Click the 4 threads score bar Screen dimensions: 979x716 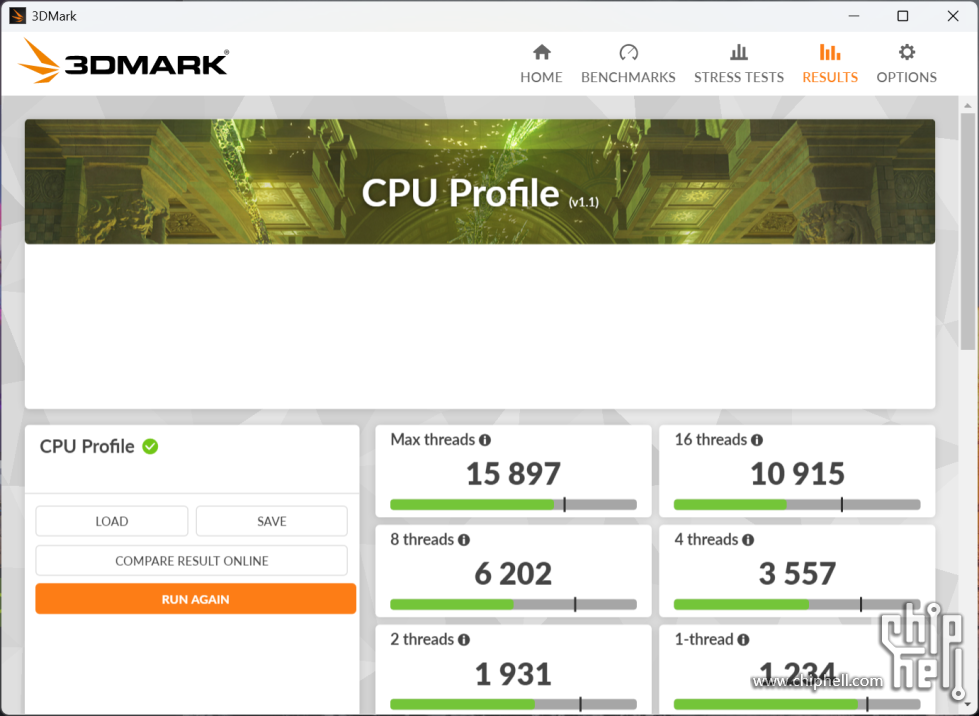(797, 604)
